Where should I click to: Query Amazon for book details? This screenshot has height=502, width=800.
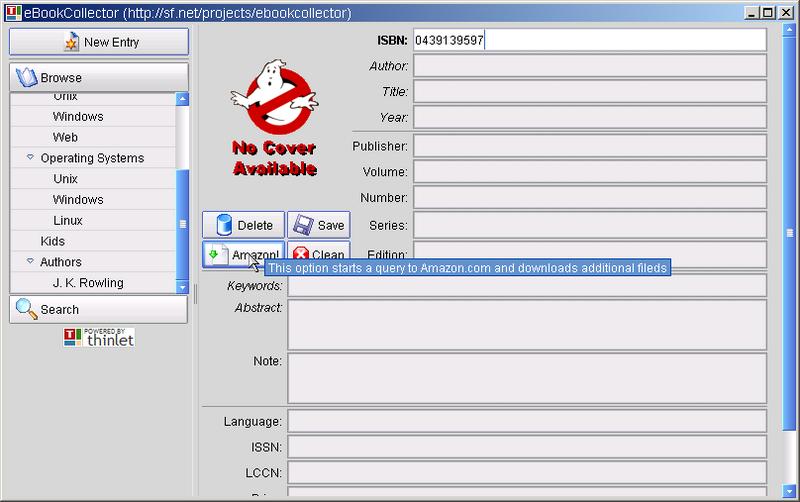pyautogui.click(x=243, y=254)
